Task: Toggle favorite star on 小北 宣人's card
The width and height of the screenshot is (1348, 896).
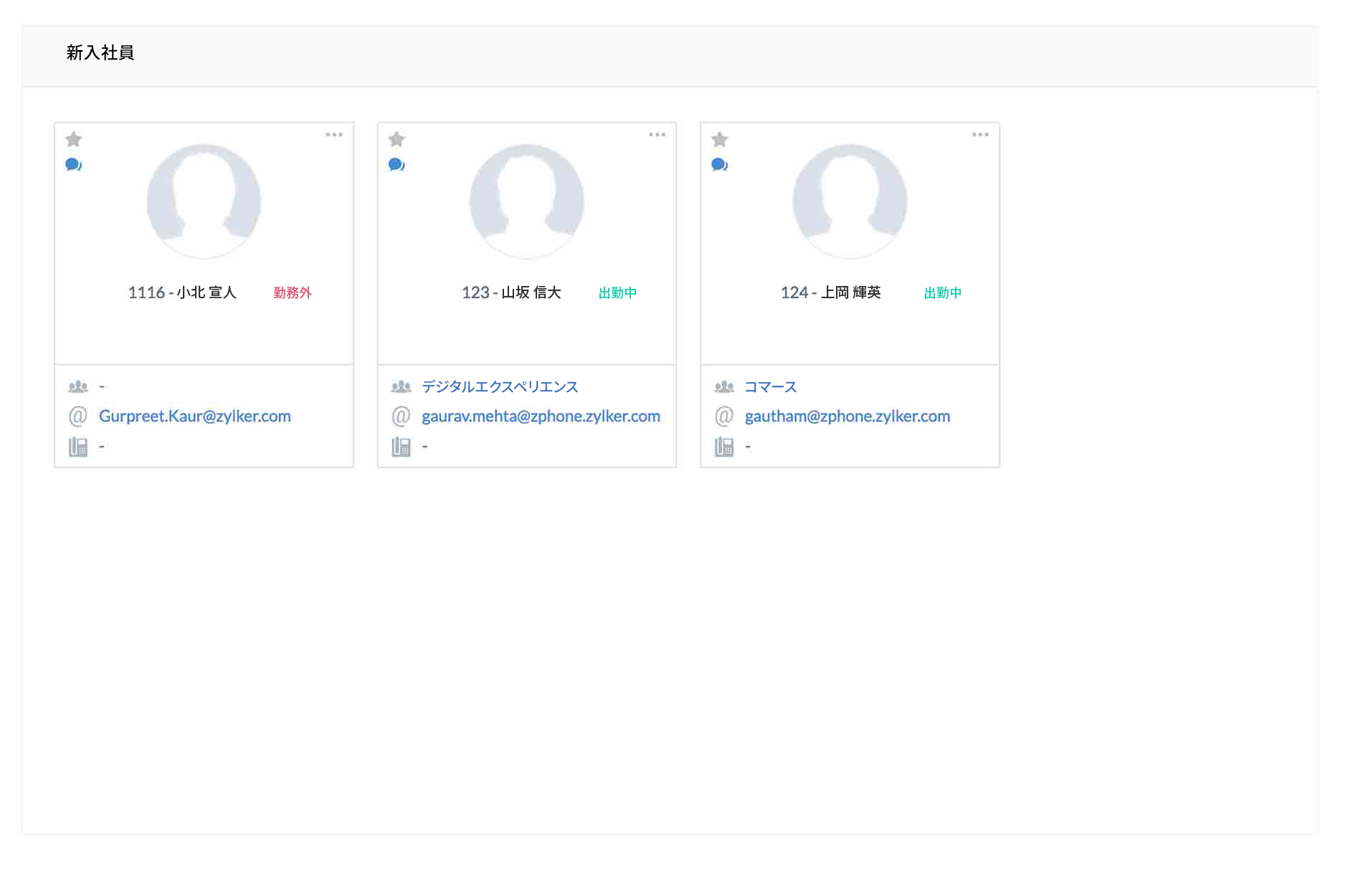Action: [74, 139]
